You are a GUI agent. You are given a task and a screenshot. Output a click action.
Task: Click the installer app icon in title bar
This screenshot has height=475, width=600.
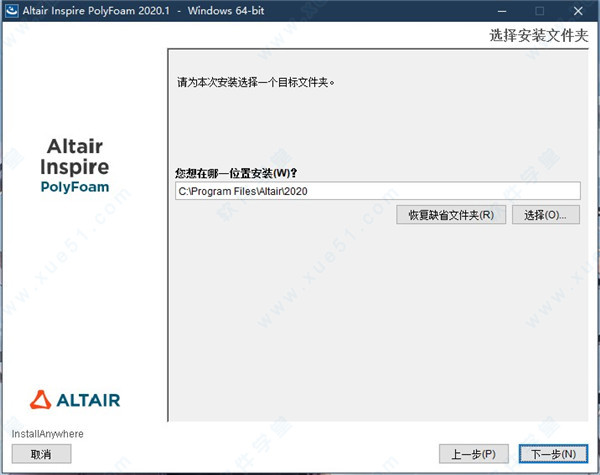12,11
